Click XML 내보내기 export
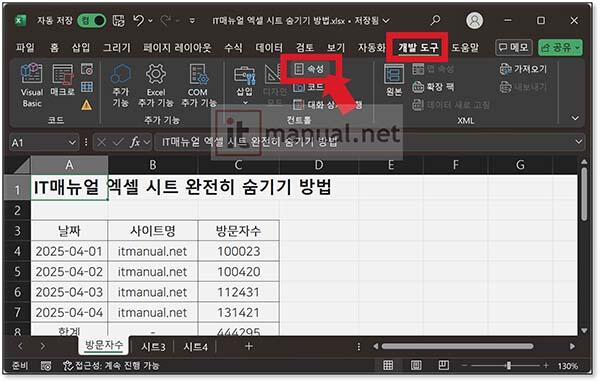The width and height of the screenshot is (600, 382). point(523,87)
